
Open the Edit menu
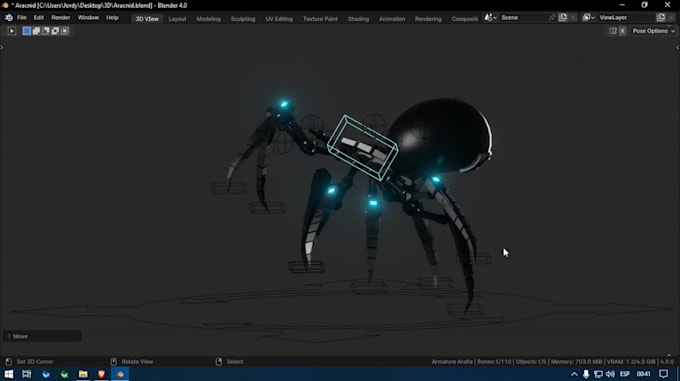pyautogui.click(x=39, y=18)
